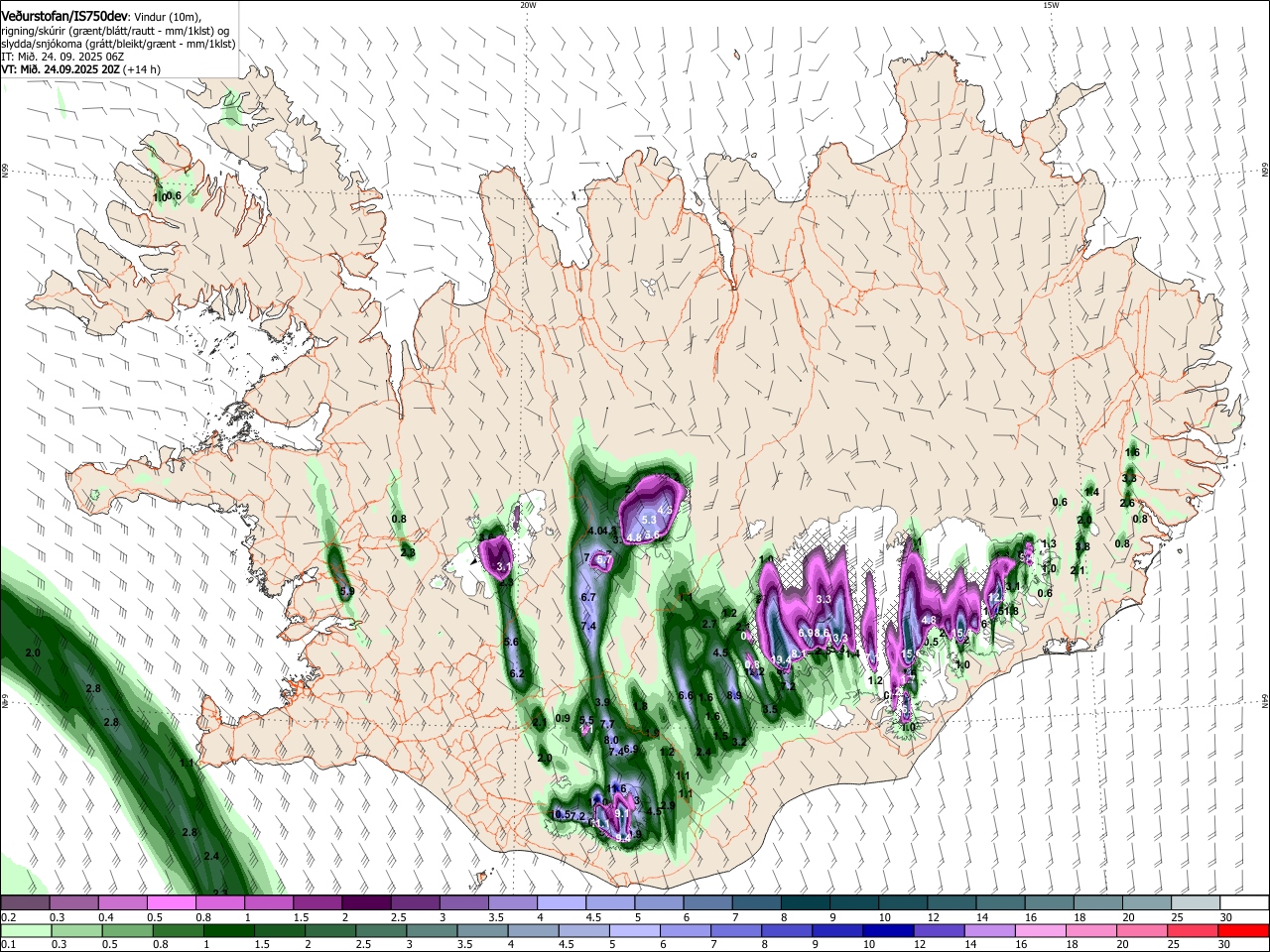This screenshot has height=952, width=1270.
Task: Click the 2.6 value near the east coast
Action: (x=1127, y=504)
